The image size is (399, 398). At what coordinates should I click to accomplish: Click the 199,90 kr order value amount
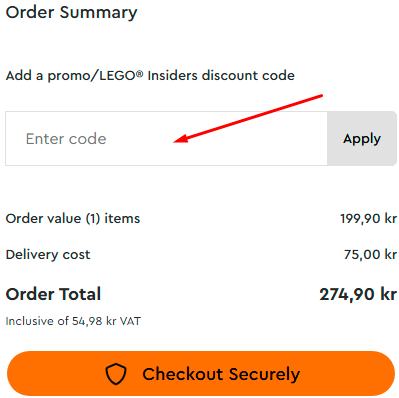click(x=368, y=219)
